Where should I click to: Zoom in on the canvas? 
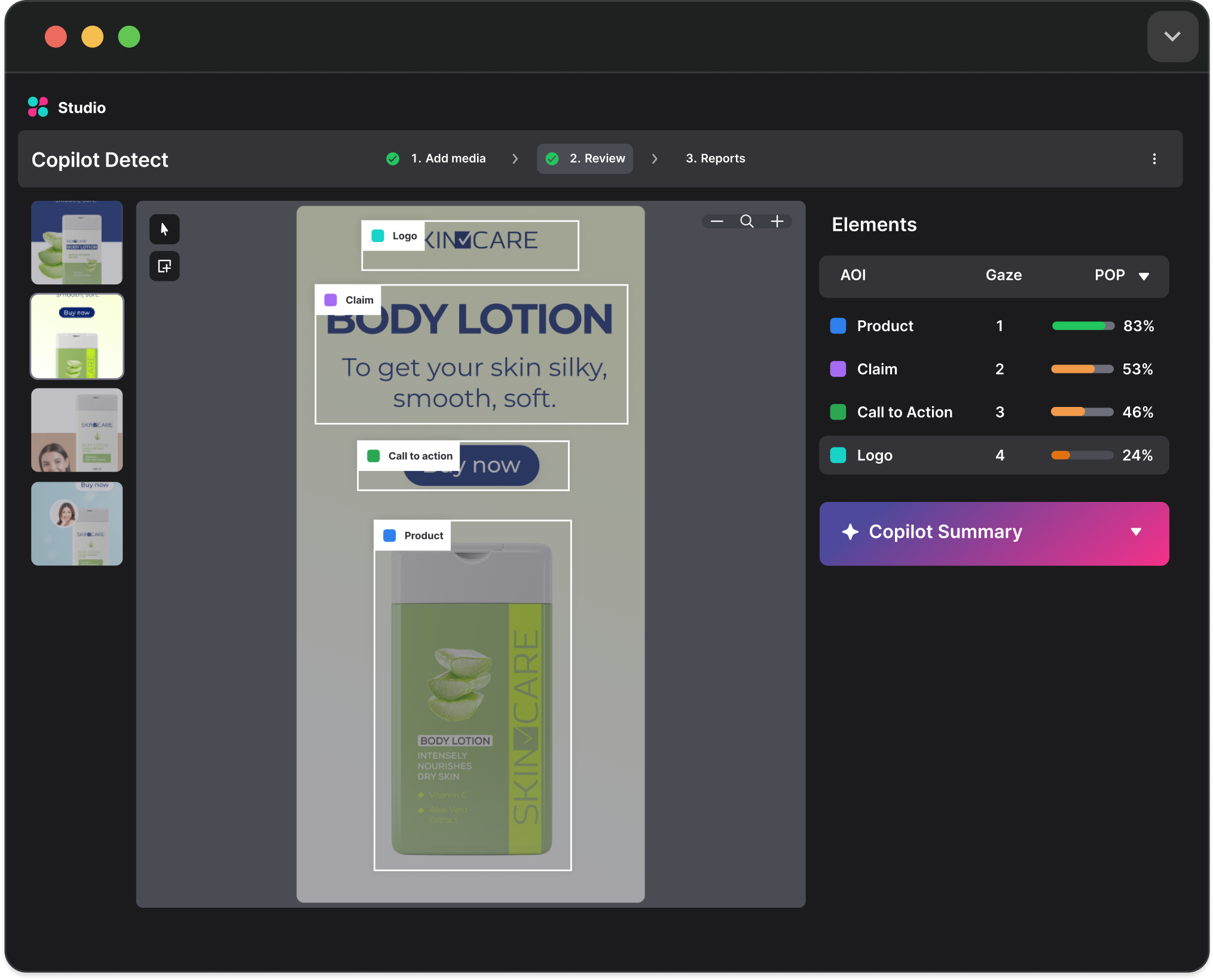coord(777,221)
